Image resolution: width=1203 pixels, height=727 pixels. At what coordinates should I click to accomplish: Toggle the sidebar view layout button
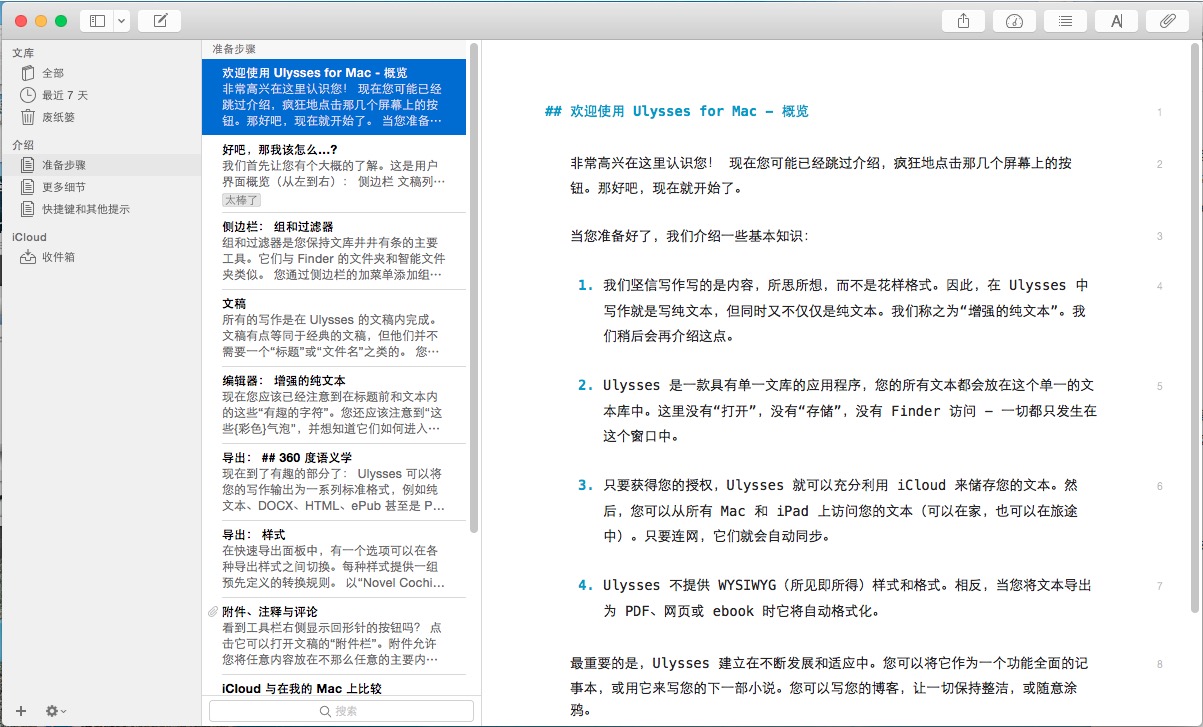click(x=97, y=21)
